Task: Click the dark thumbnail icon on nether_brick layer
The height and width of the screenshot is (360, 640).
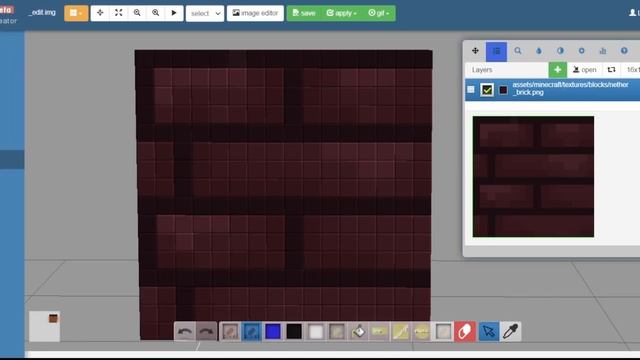Action: pos(503,90)
